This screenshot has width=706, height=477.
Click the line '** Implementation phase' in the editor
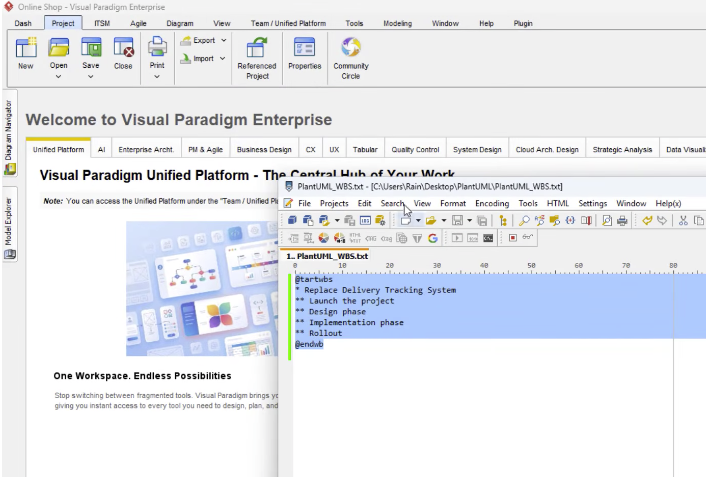click(349, 323)
